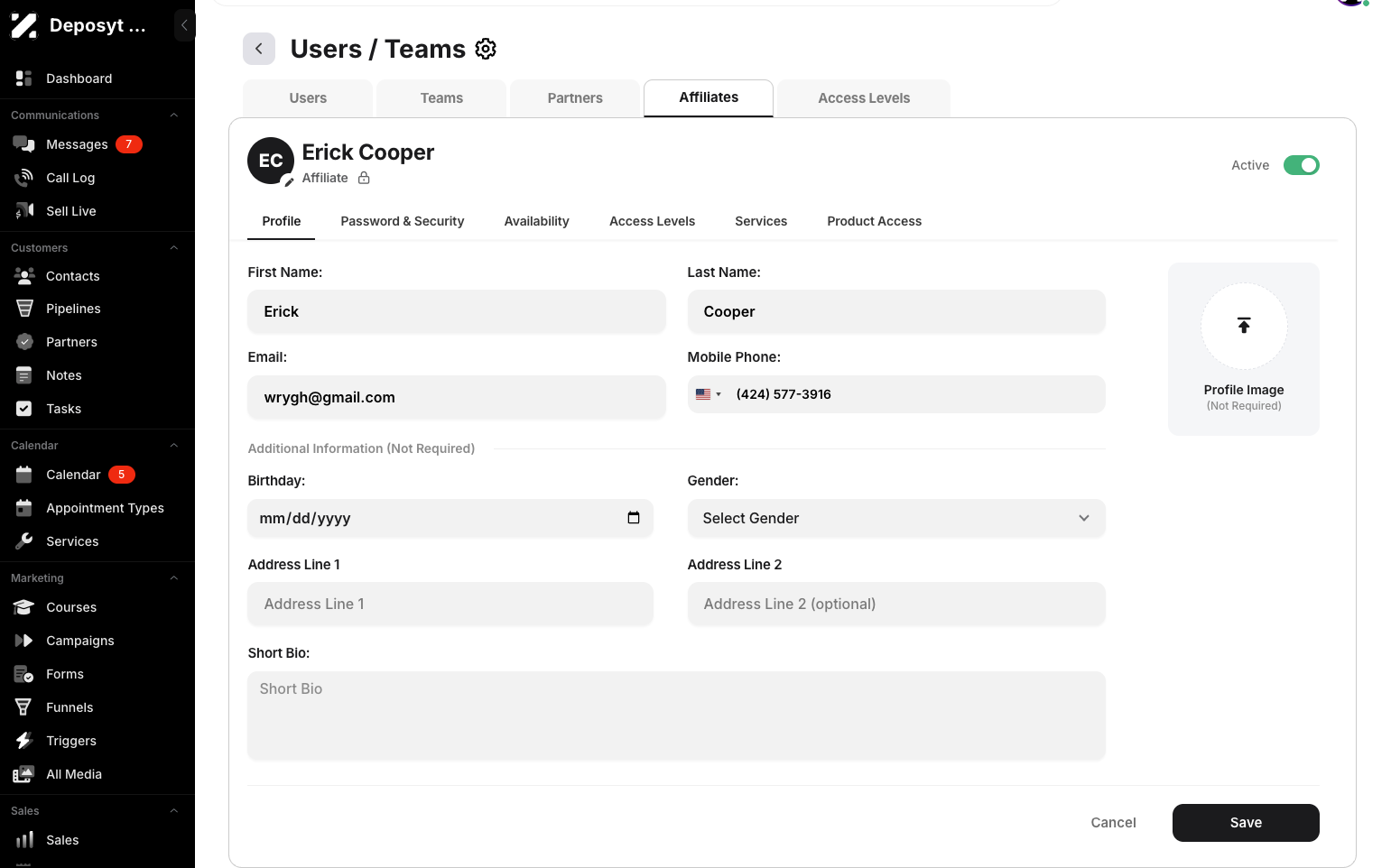Screen dimensions: 1391x868
Task: Collapse the Customers sidebar section
Action: coord(174,248)
